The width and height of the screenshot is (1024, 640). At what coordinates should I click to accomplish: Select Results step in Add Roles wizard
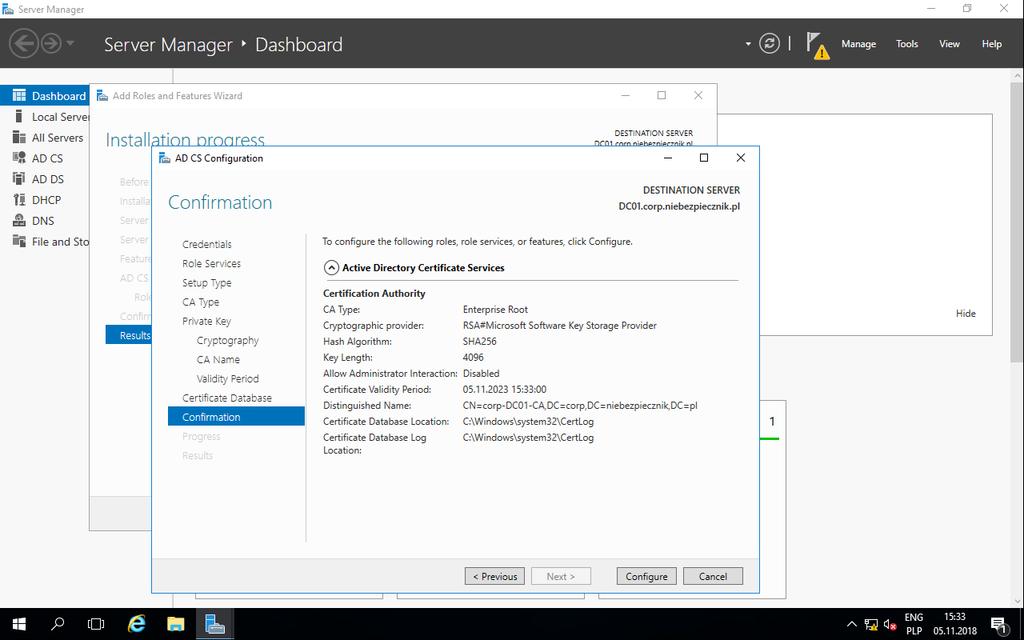click(129, 335)
